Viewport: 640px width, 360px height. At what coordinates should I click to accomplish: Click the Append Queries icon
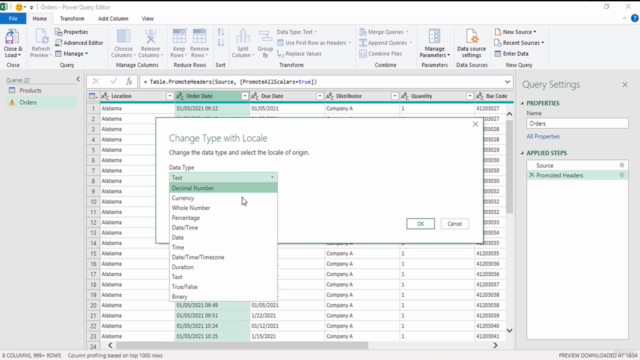[x=363, y=43]
